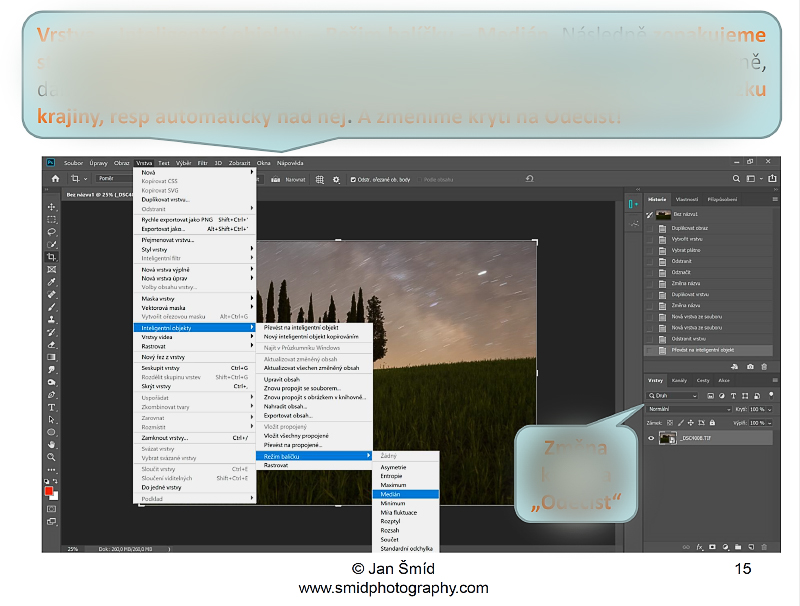Click 'Narovnat' straighten button

pyautogui.click(x=289, y=180)
